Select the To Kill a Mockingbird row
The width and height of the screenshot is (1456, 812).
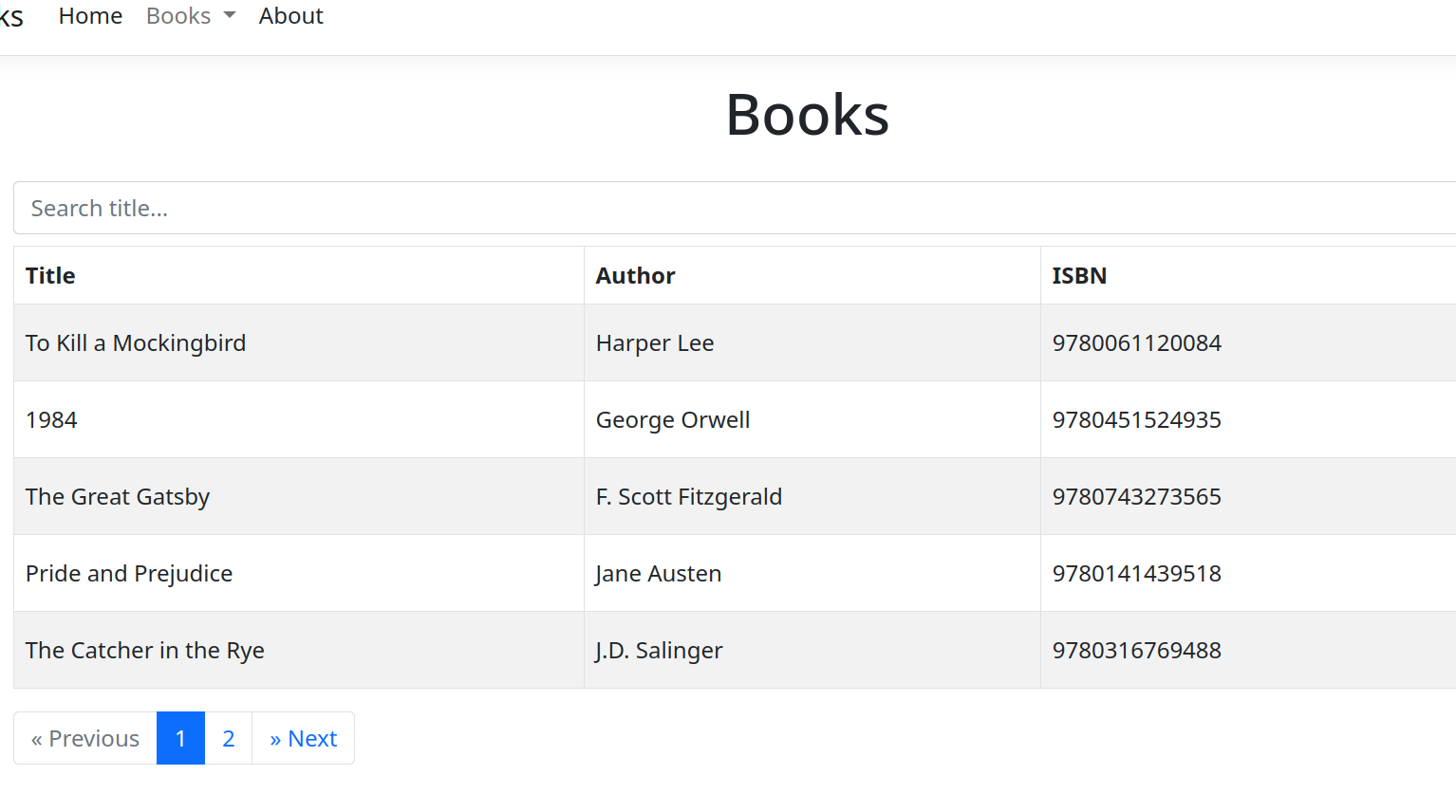pos(136,343)
